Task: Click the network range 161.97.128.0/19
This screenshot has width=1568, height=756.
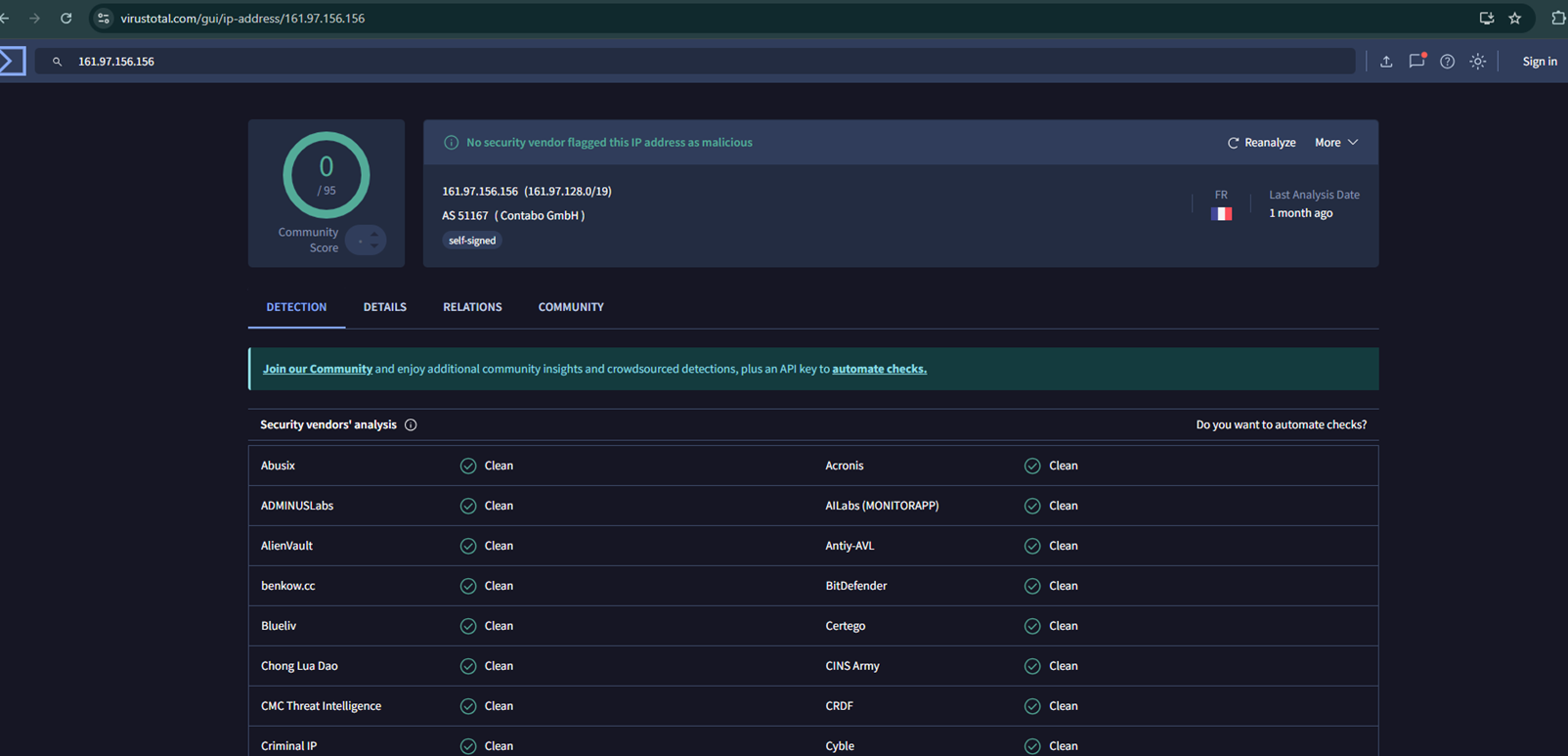Action: pos(568,192)
